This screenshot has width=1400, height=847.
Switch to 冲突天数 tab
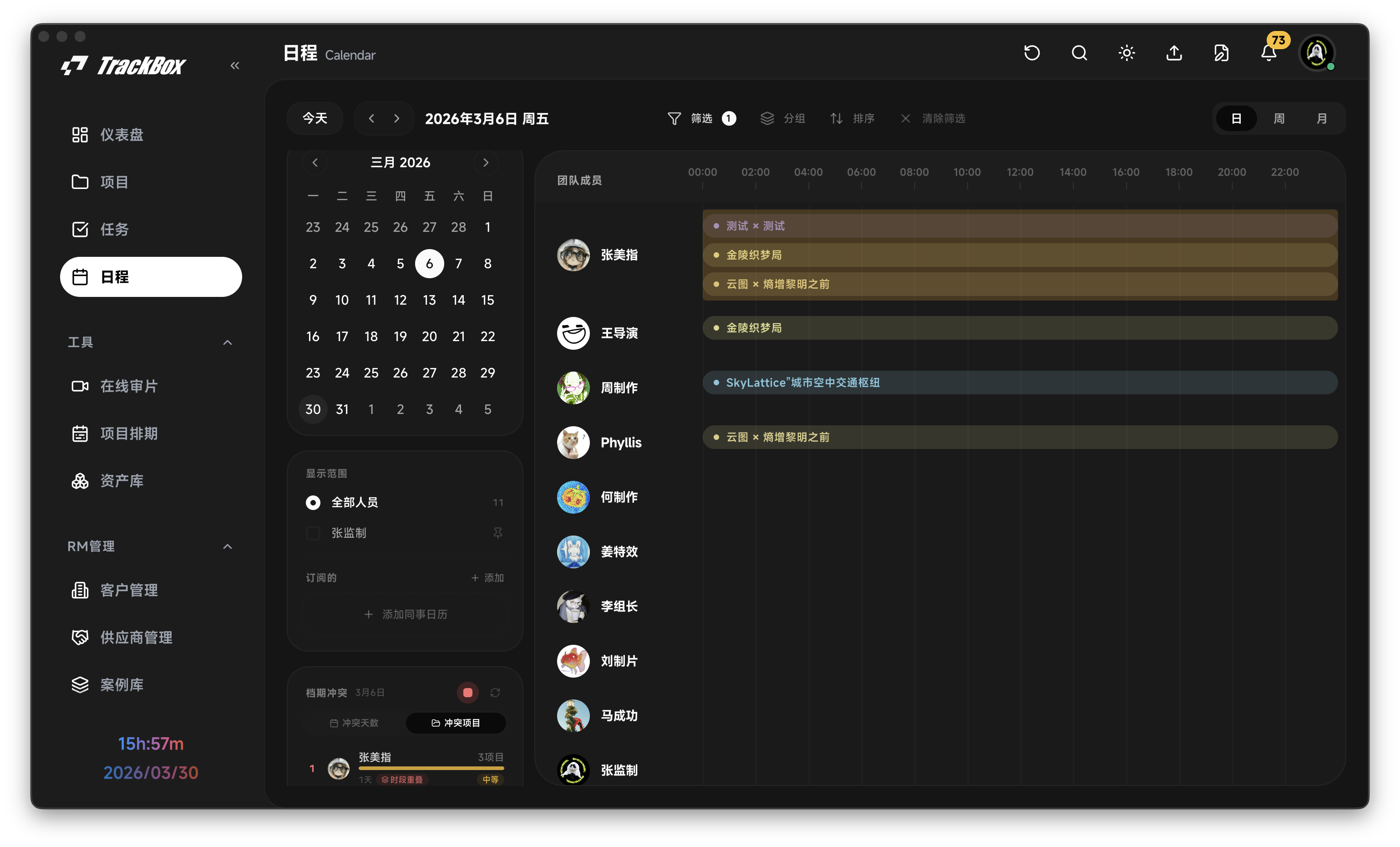[x=354, y=723]
